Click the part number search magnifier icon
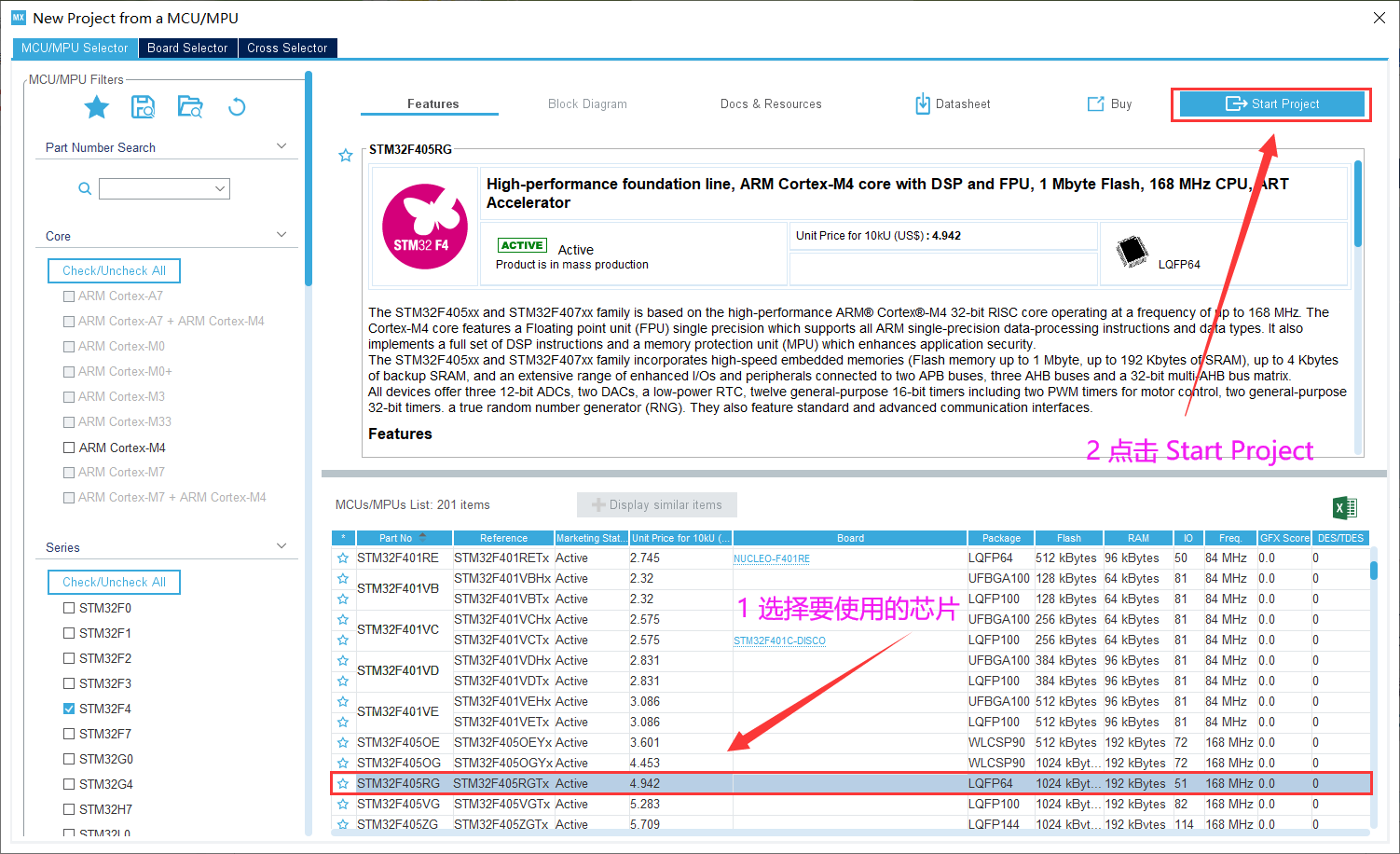Image resolution: width=1400 pixels, height=854 pixels. coord(85,188)
